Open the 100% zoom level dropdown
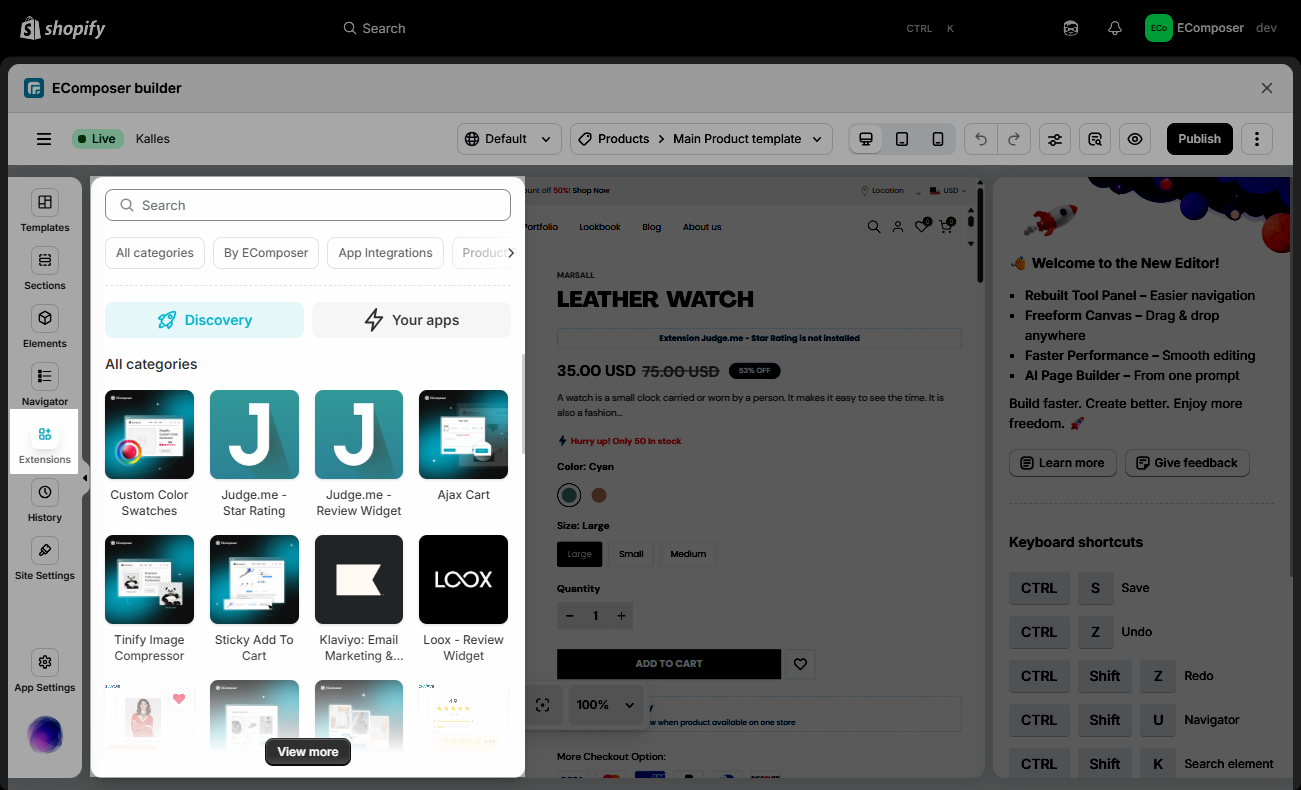 tap(605, 705)
